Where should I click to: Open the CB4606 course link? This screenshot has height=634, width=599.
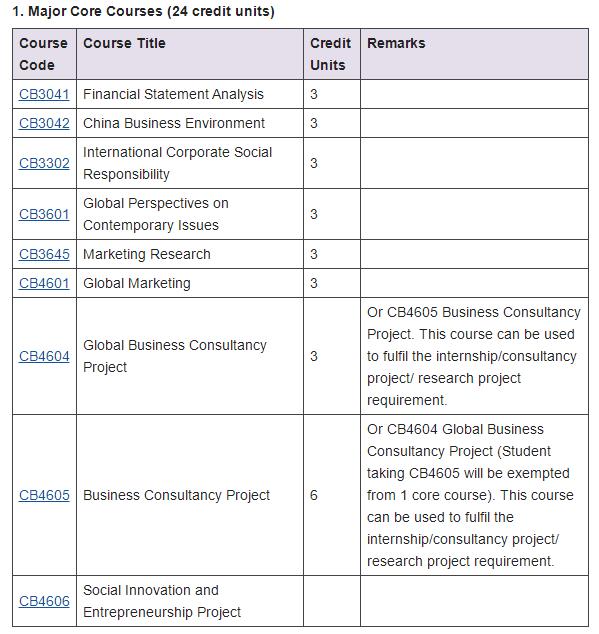(44, 602)
